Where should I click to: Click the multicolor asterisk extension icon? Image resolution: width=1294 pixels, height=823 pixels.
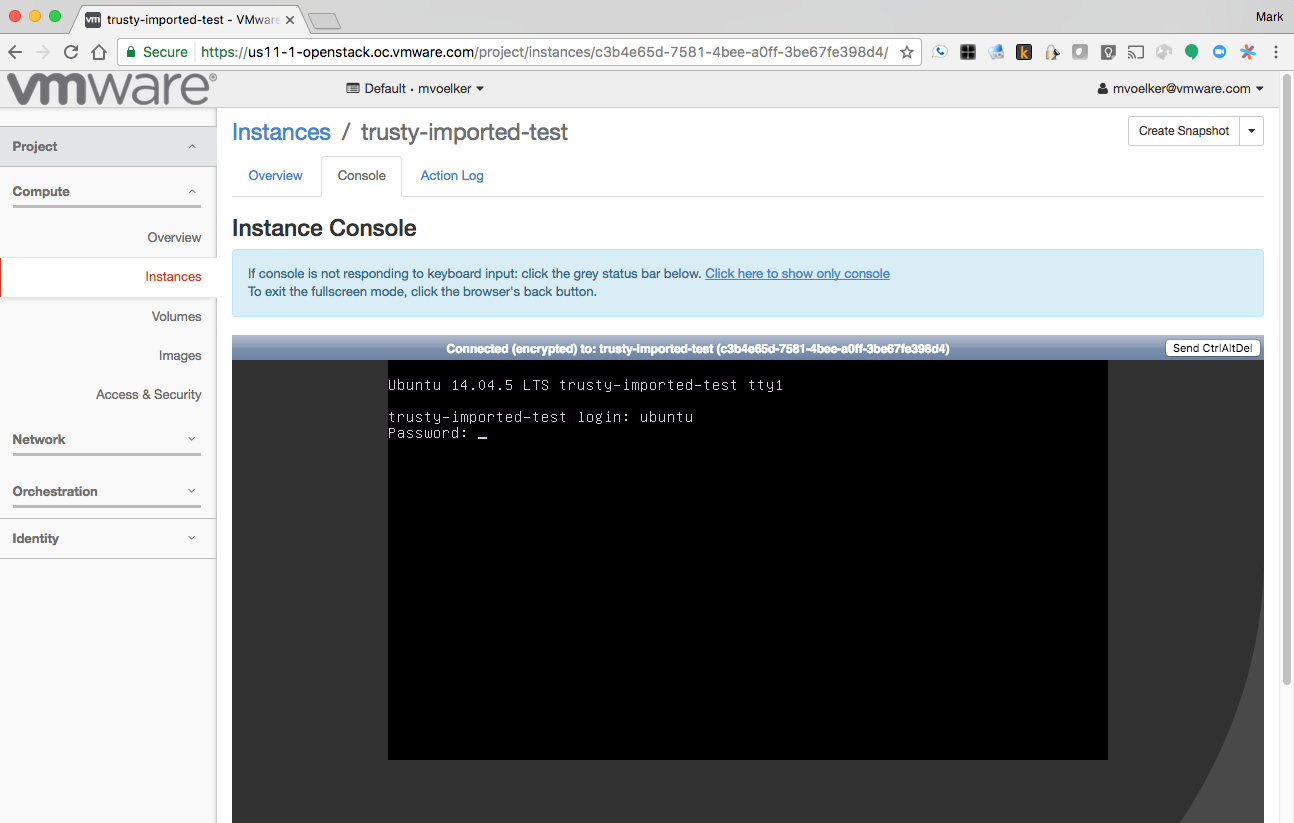point(1248,52)
